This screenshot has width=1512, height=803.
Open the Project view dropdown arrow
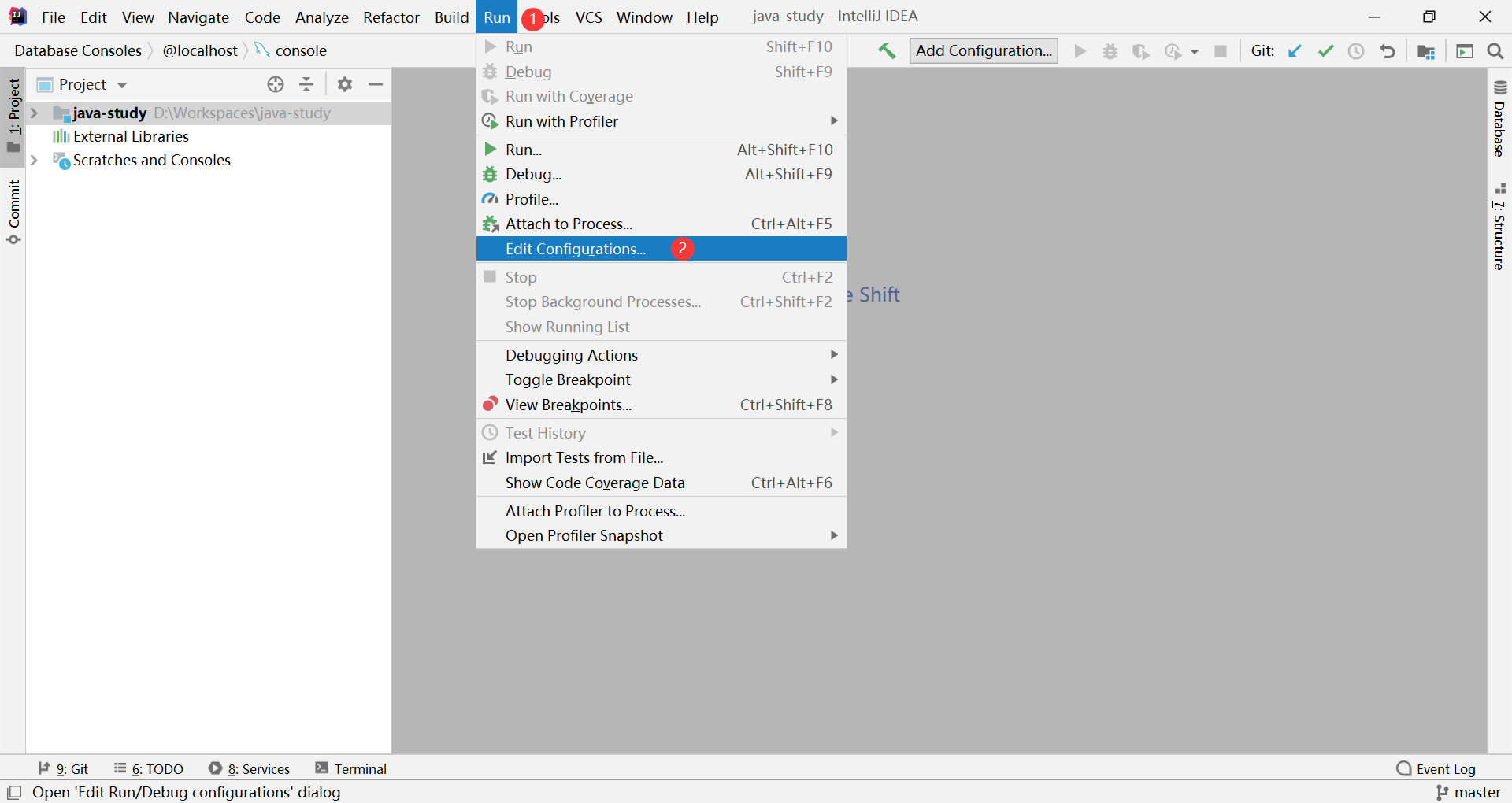(x=122, y=85)
